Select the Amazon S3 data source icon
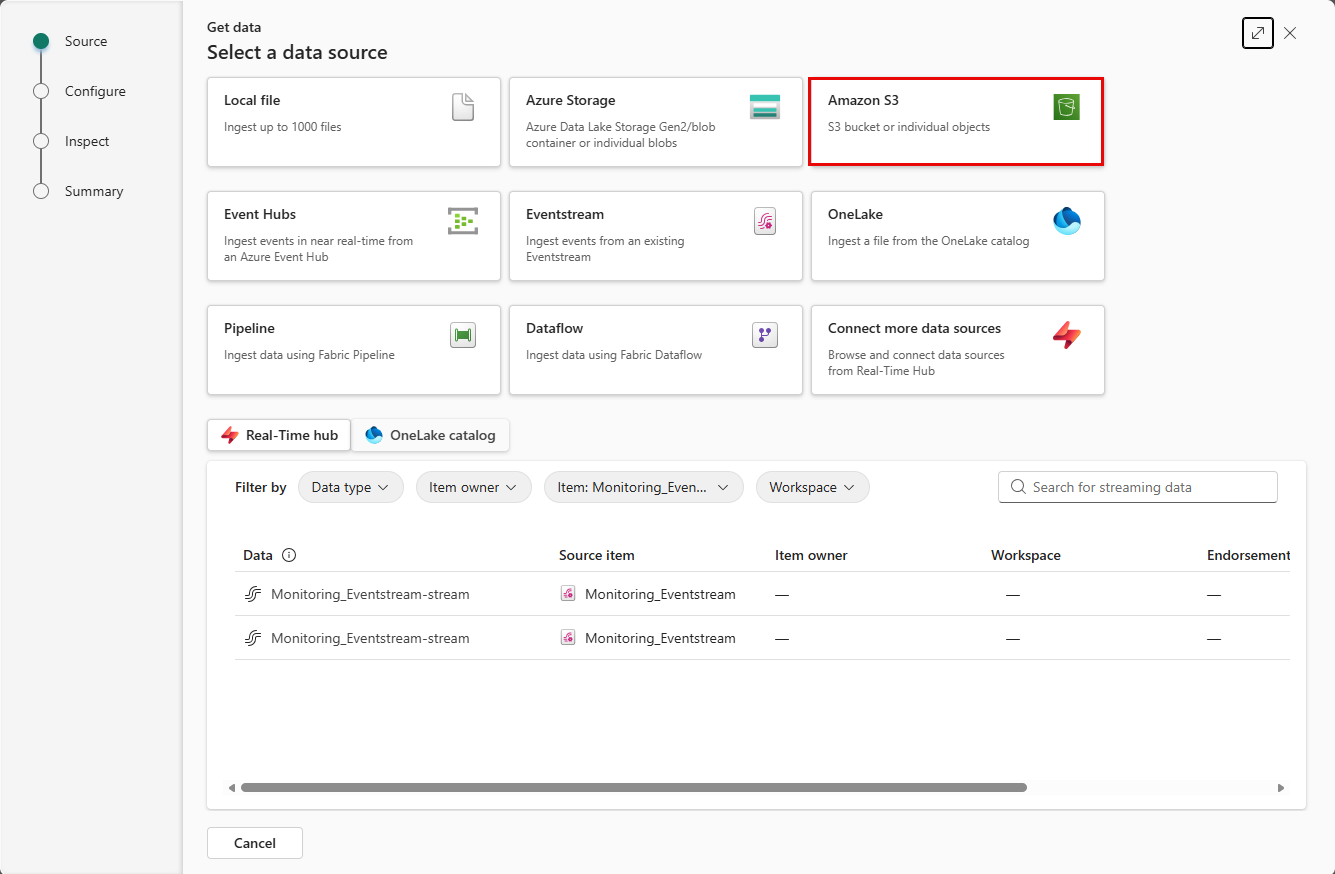 1066,106
